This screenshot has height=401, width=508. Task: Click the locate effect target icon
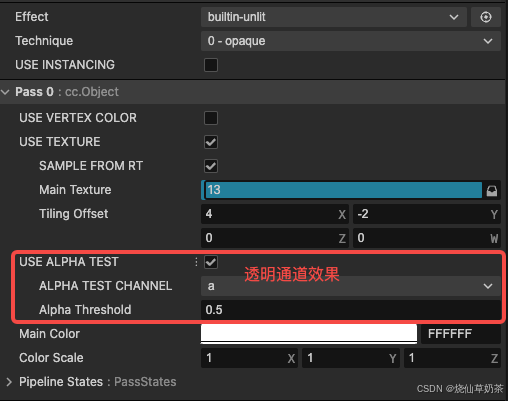(486, 17)
